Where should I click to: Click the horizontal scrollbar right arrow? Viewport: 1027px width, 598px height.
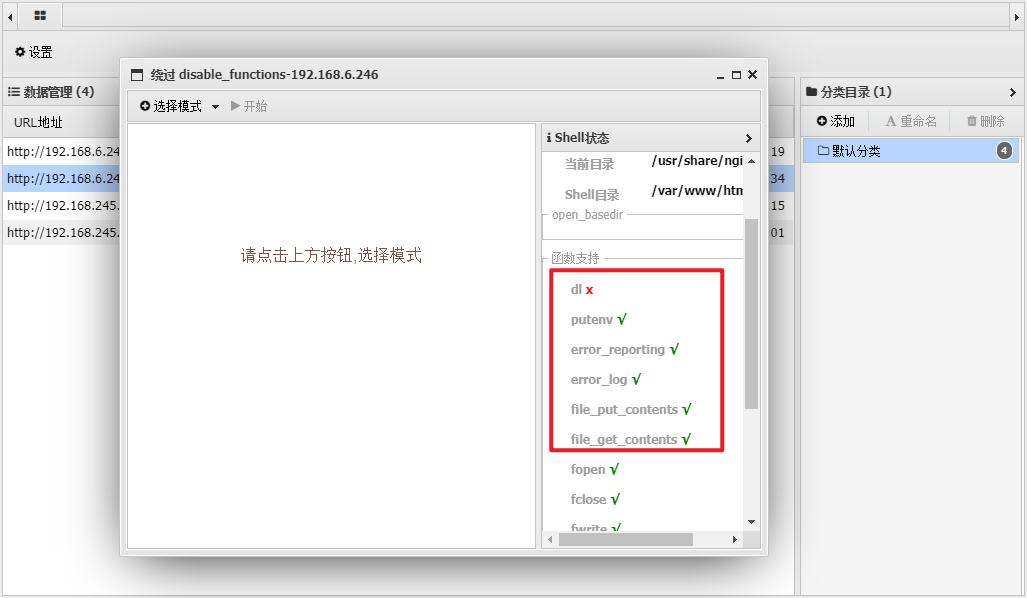735,539
